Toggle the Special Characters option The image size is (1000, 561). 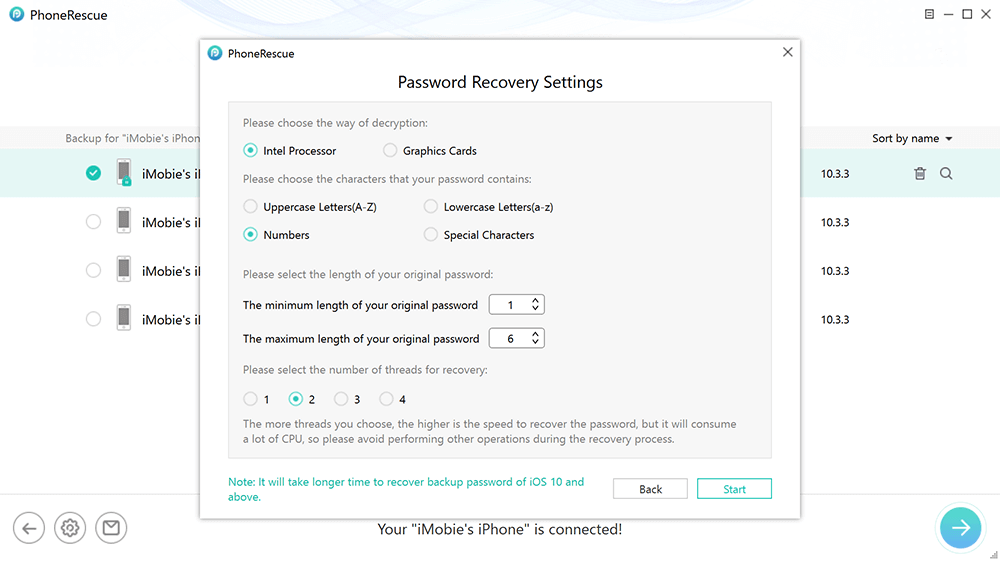(x=431, y=235)
